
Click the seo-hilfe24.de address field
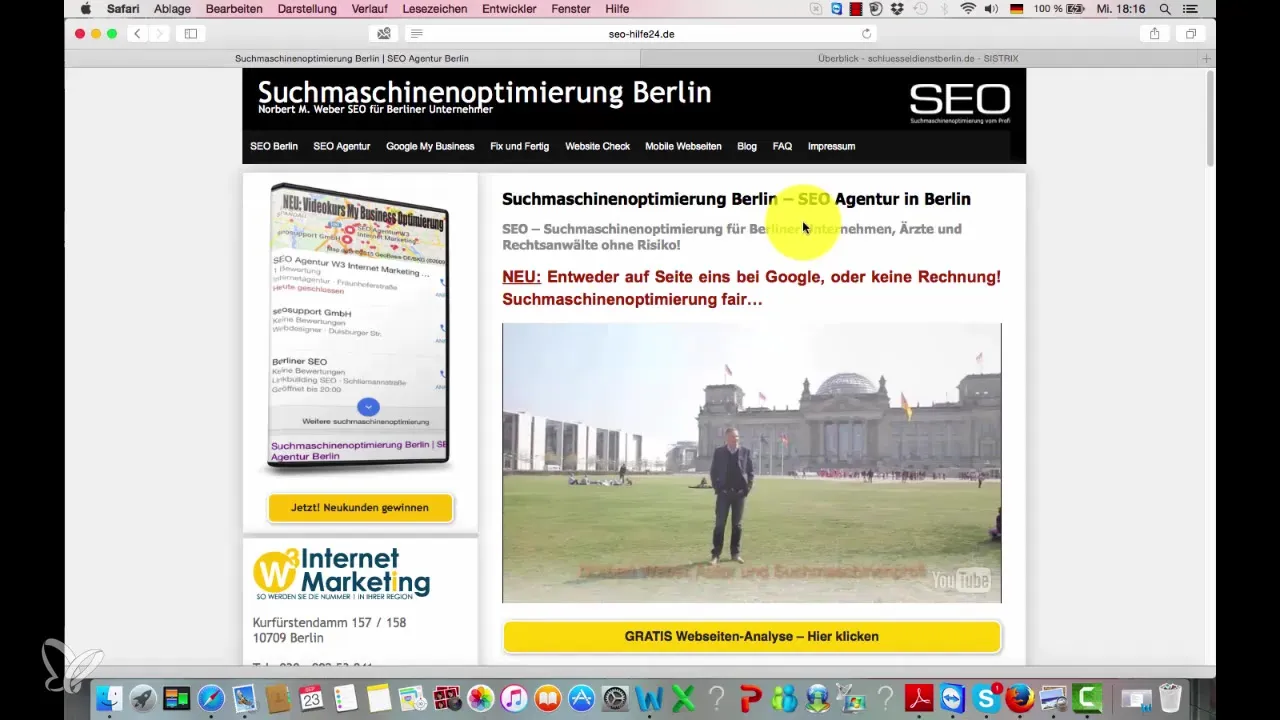(x=641, y=33)
